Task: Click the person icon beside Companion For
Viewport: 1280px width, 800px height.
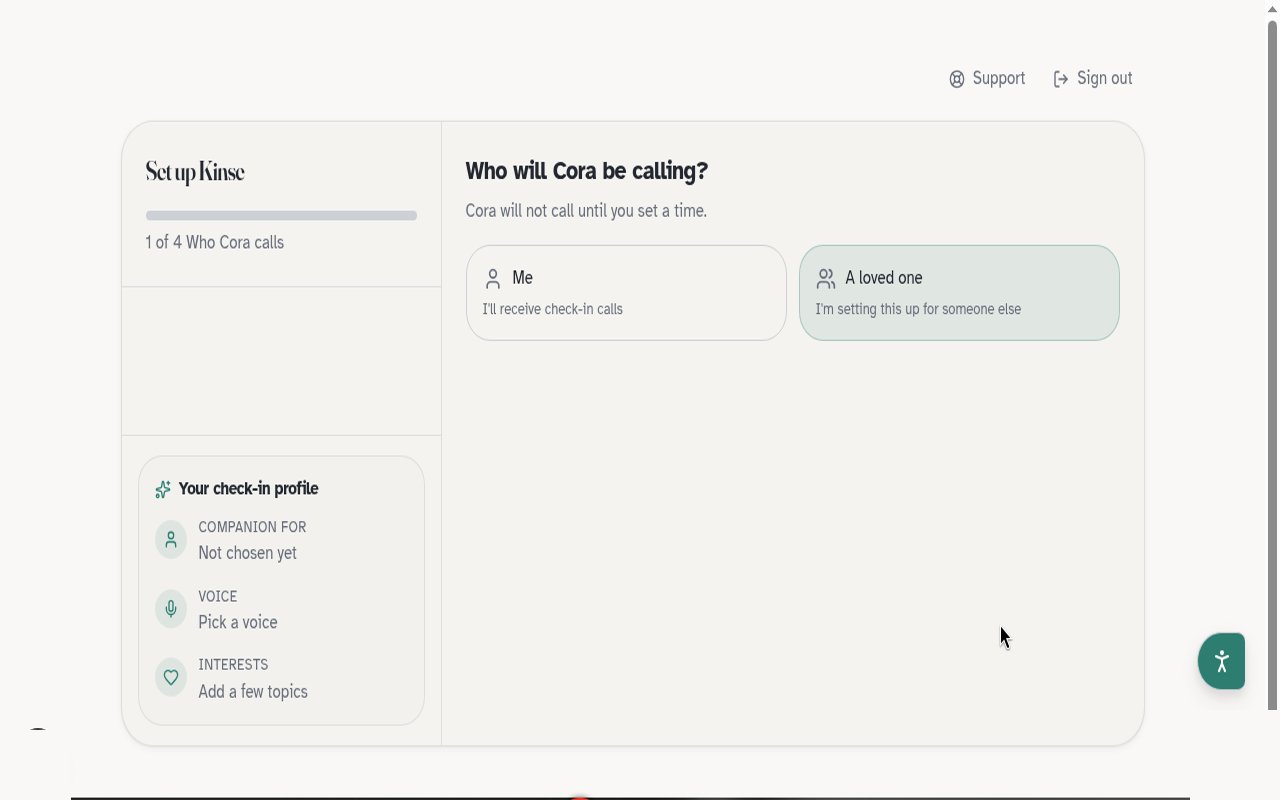Action: tap(171, 540)
